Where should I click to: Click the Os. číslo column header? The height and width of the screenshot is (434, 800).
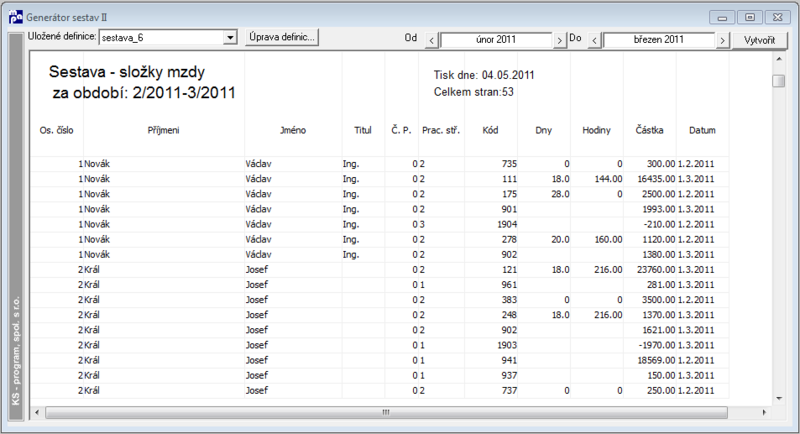click(x=57, y=130)
